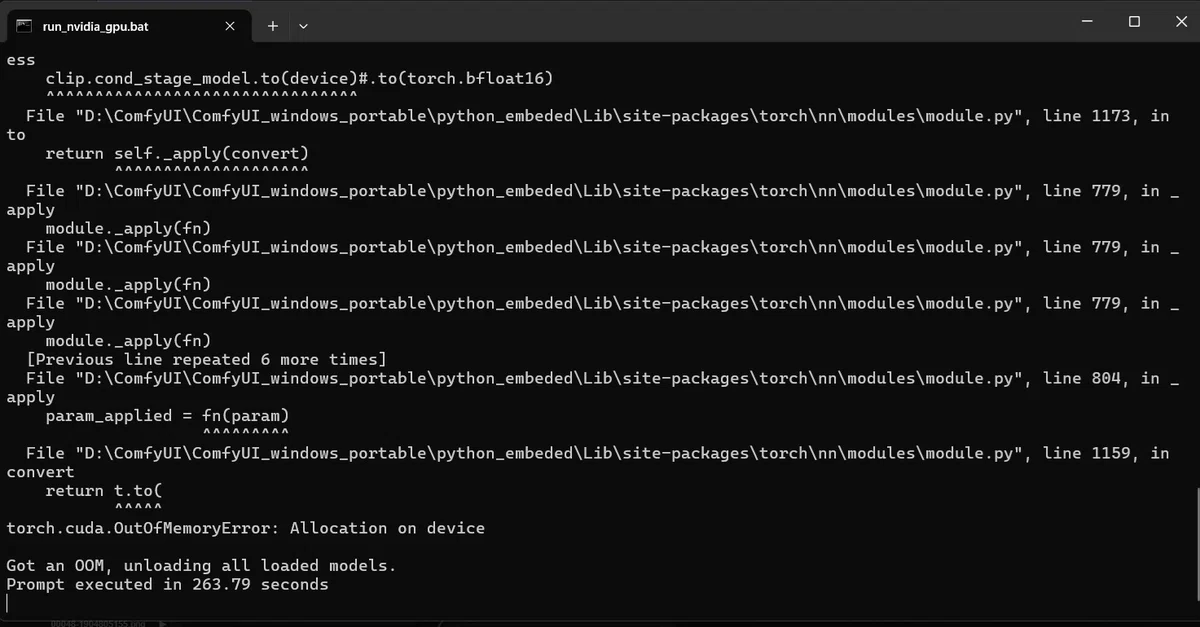Minimize the terminal window

tap(1089, 21)
